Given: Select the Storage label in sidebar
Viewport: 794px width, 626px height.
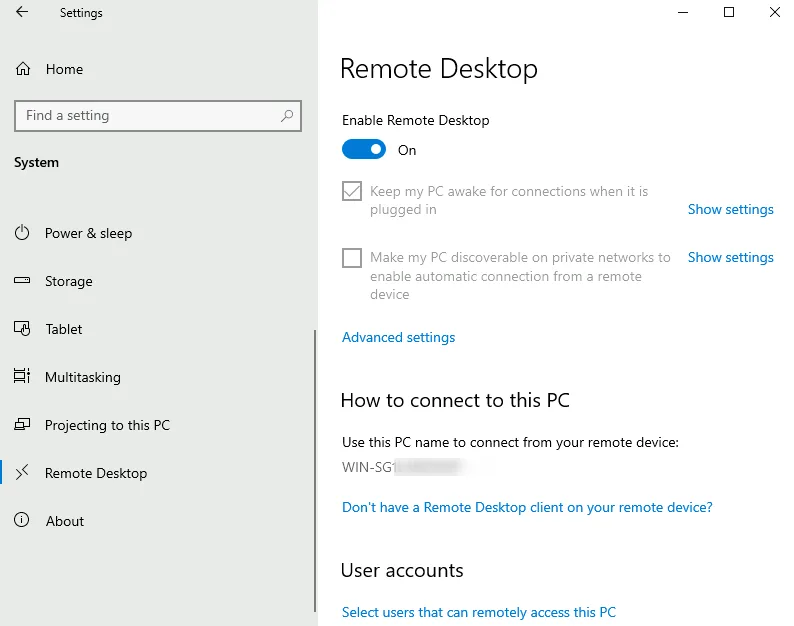Looking at the screenshot, I should point(69,281).
